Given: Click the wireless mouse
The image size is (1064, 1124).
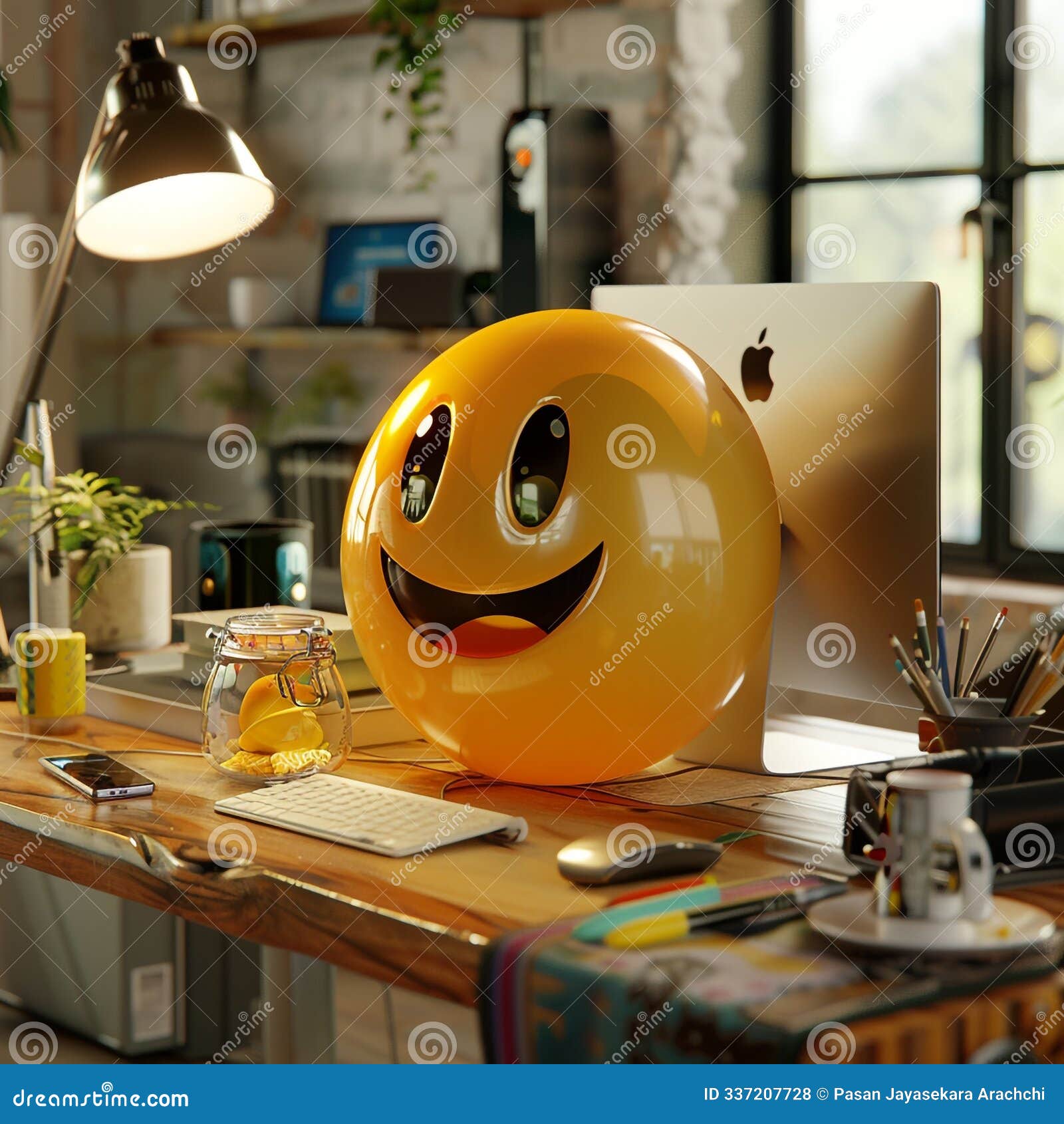Looking at the screenshot, I should click(x=632, y=858).
